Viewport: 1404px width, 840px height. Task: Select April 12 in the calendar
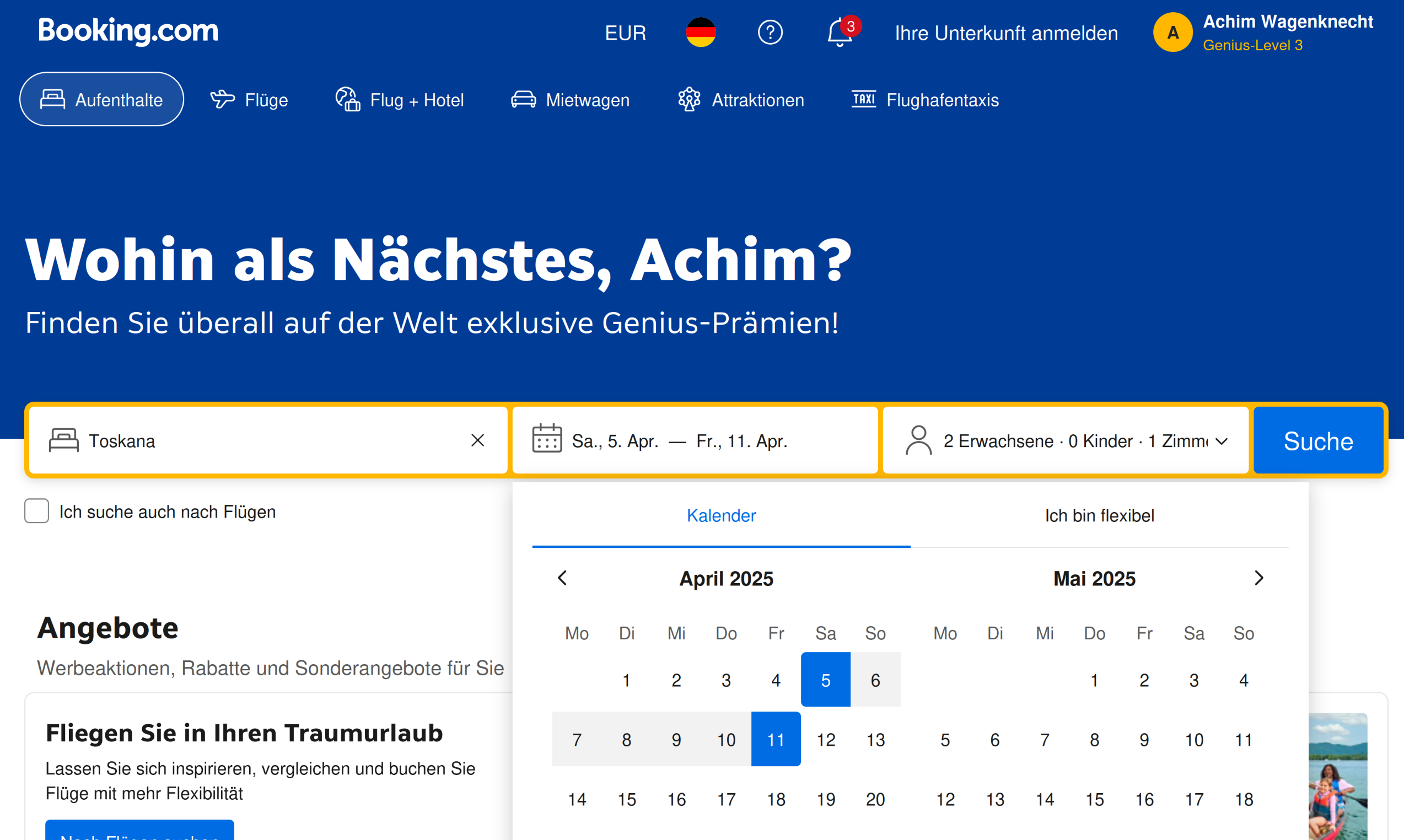click(825, 739)
